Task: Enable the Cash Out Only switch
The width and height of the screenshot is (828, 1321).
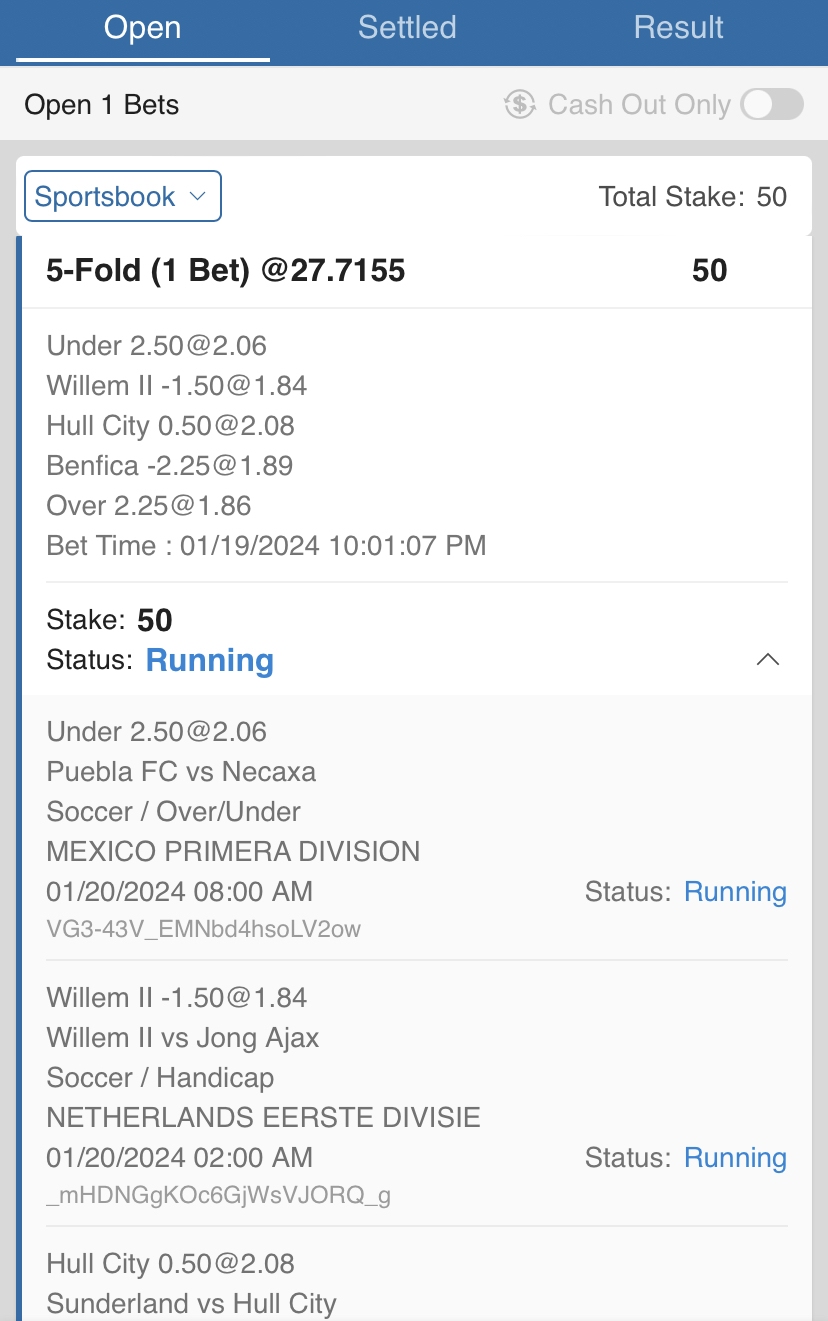Action: 772,104
